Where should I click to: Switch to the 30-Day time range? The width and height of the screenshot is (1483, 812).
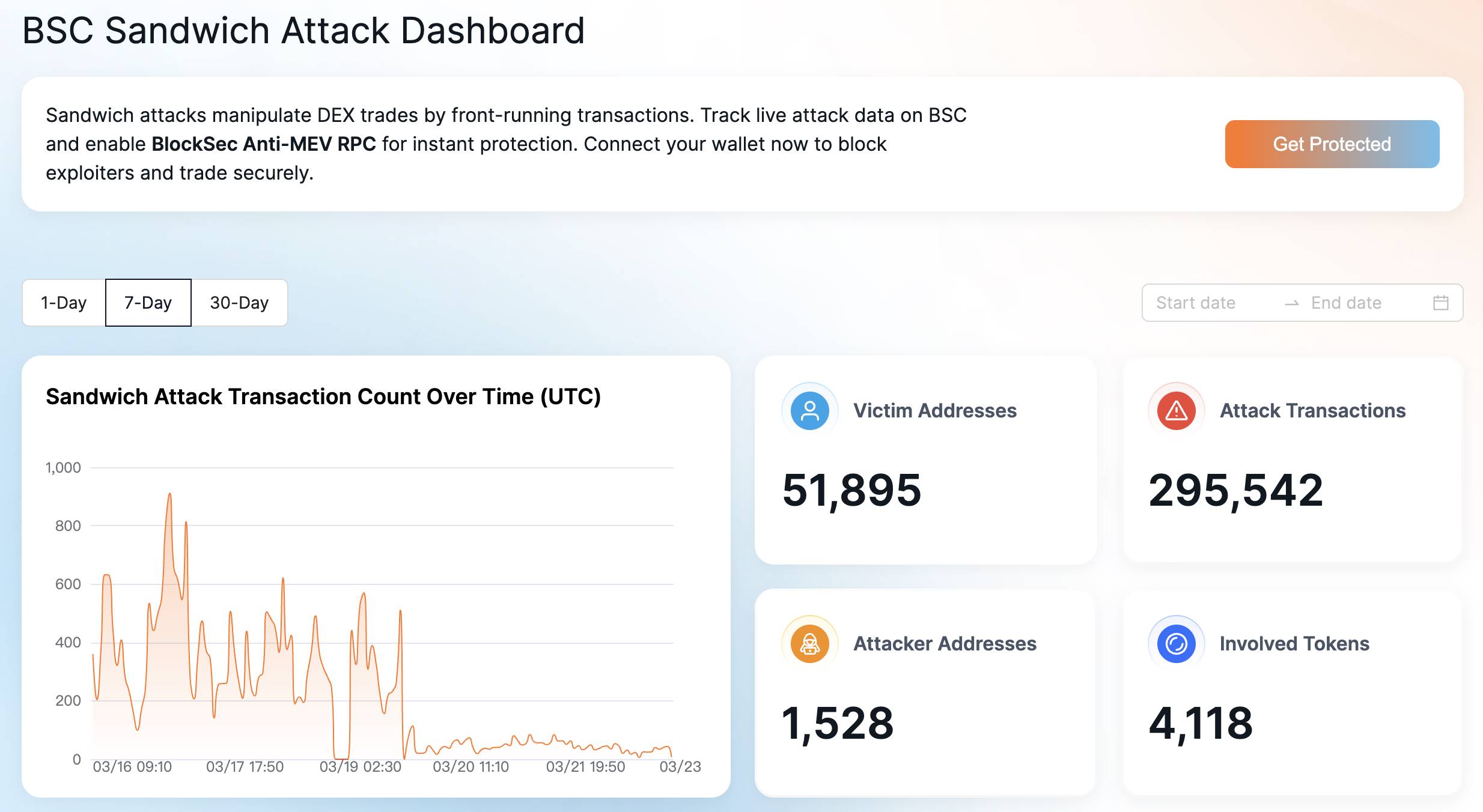click(x=239, y=303)
